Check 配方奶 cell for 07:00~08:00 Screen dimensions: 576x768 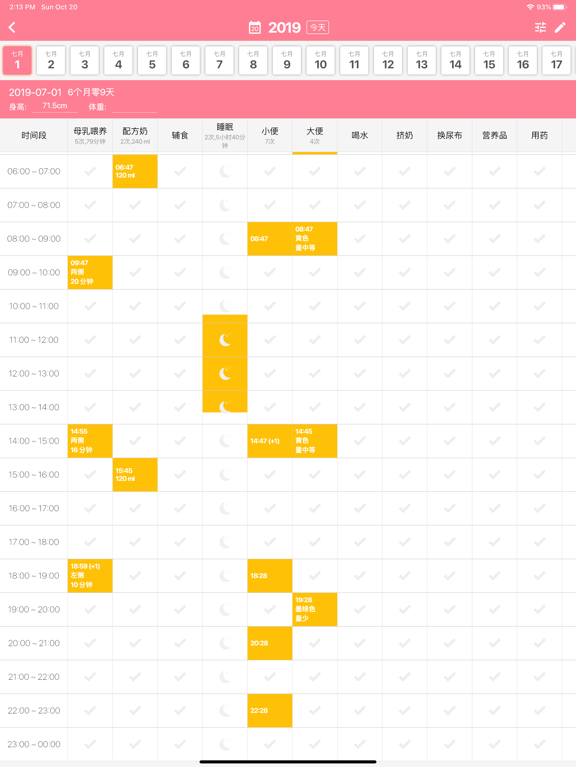point(135,205)
